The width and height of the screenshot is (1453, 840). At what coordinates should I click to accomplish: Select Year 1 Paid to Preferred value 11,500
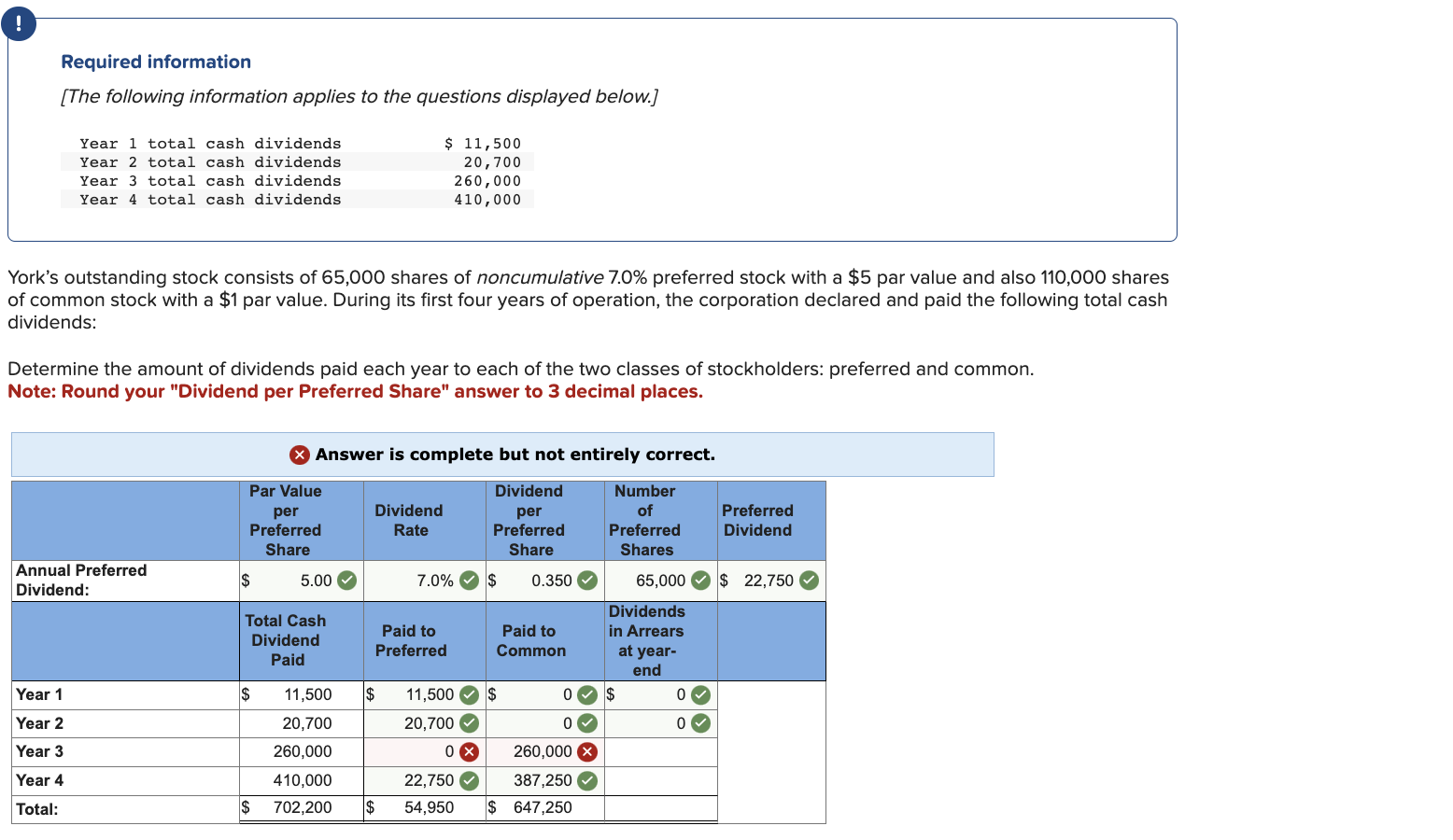[425, 694]
